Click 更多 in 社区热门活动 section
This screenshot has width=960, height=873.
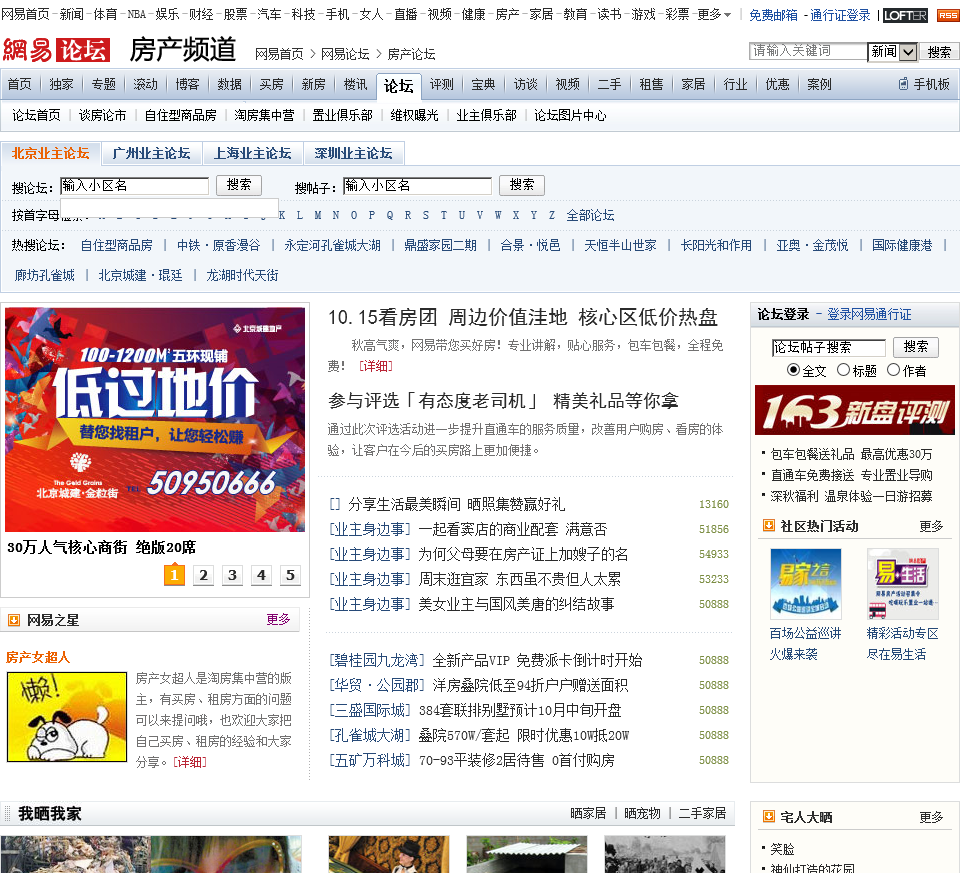tap(931, 526)
